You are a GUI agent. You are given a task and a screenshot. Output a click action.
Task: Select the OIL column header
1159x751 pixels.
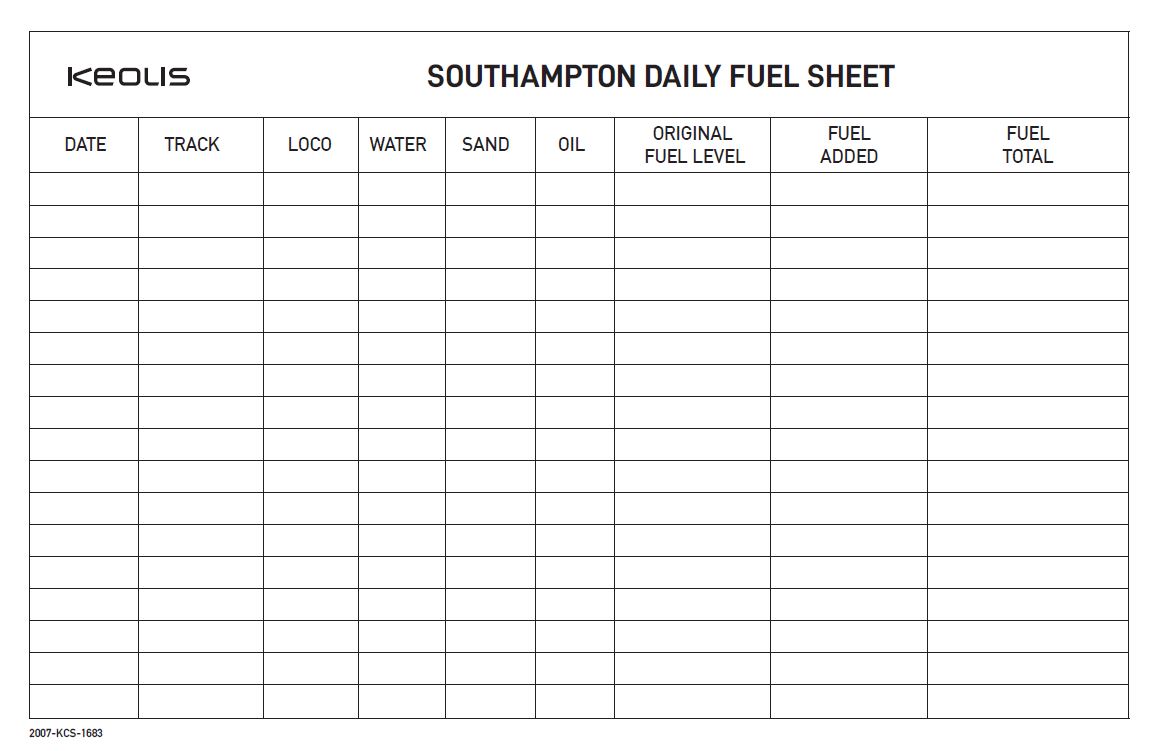pyautogui.click(x=571, y=145)
